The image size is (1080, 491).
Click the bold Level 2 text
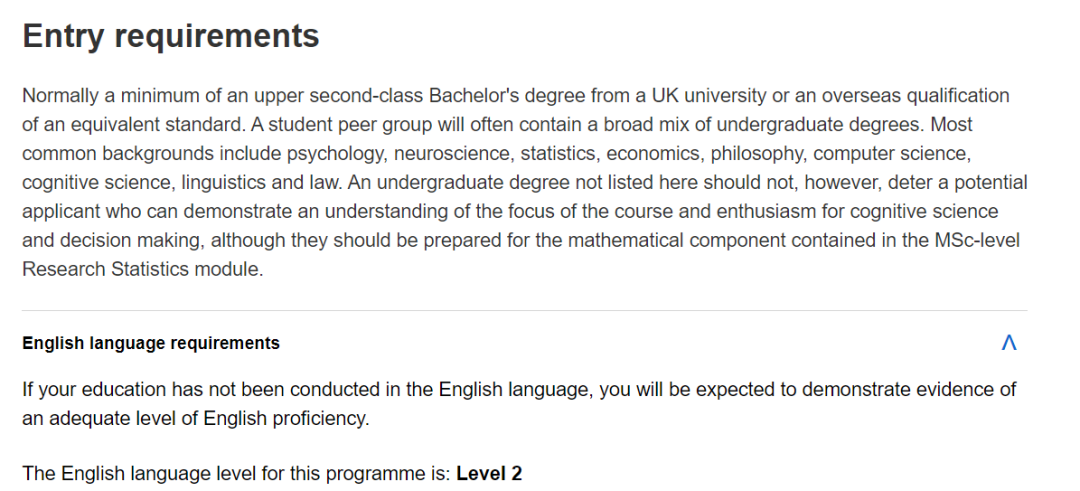point(489,474)
